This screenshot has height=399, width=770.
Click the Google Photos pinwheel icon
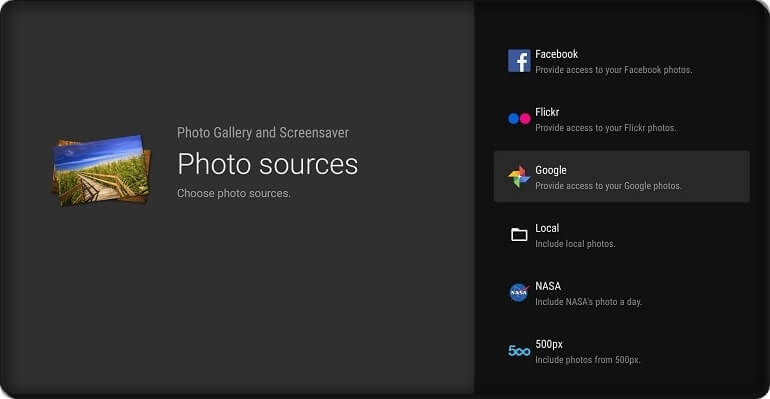point(519,177)
